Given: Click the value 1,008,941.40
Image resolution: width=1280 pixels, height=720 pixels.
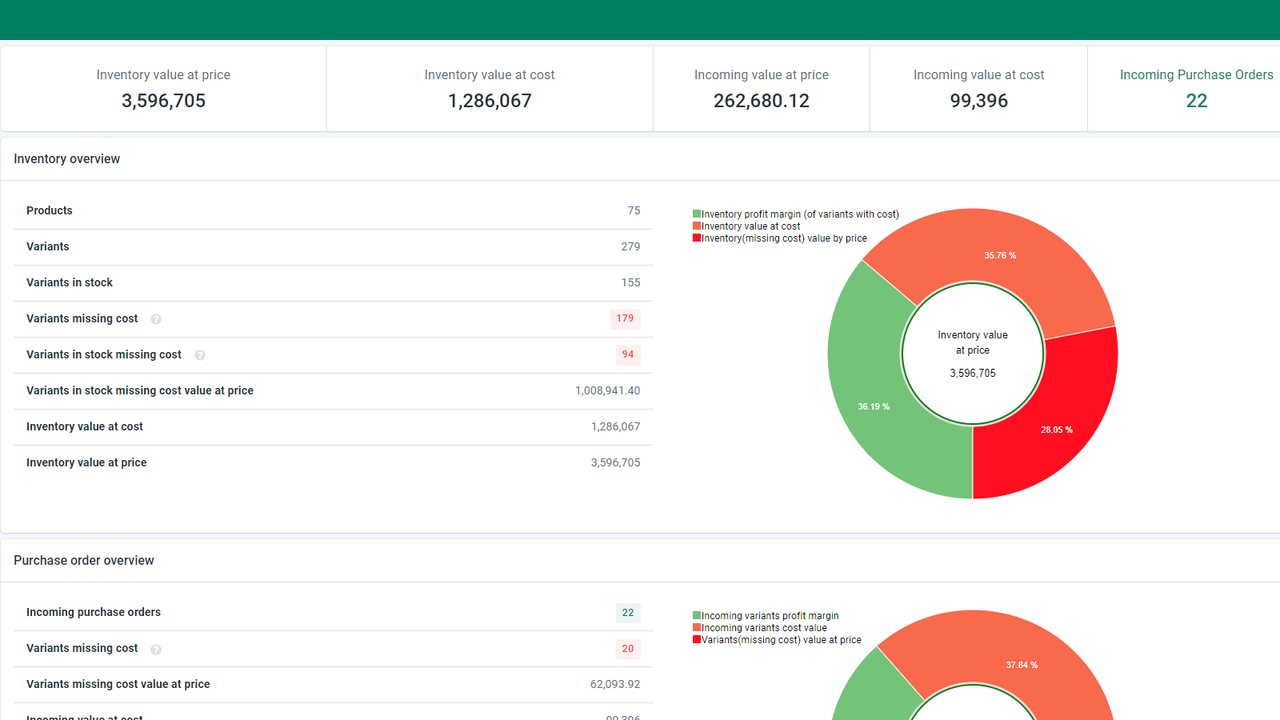Looking at the screenshot, I should pyautogui.click(x=608, y=391).
